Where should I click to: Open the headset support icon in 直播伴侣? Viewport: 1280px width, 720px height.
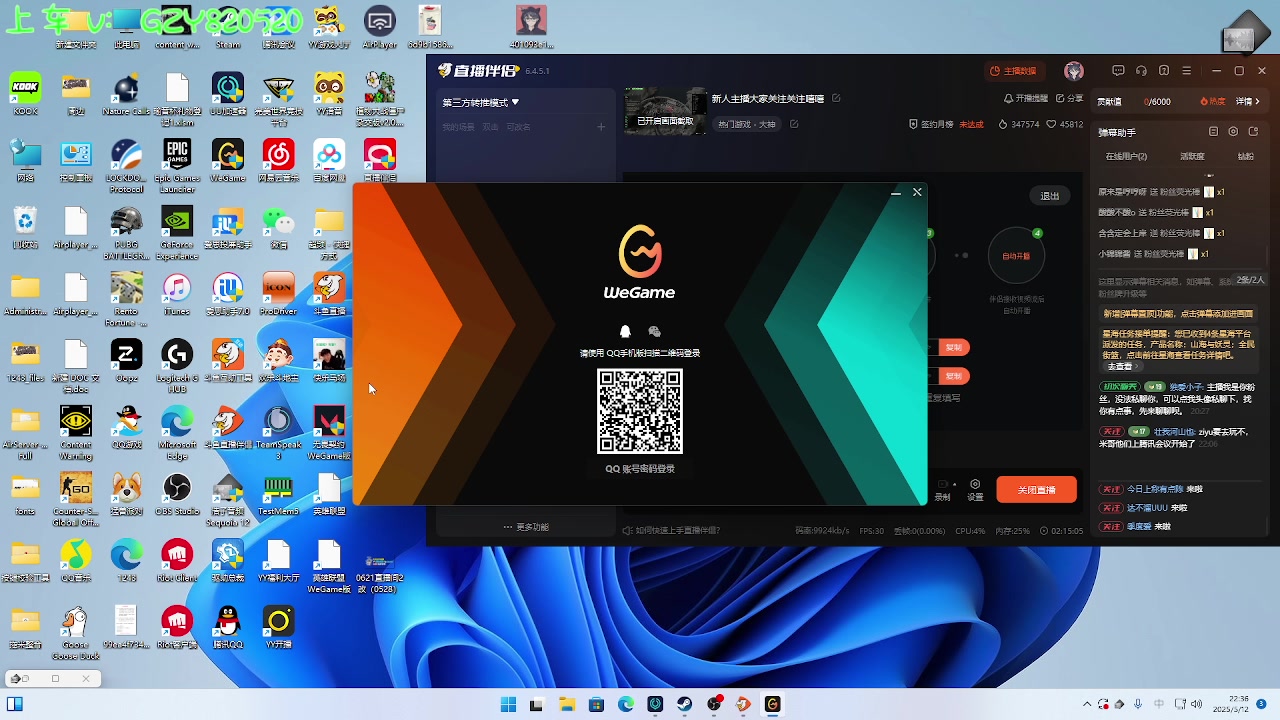click(1141, 71)
